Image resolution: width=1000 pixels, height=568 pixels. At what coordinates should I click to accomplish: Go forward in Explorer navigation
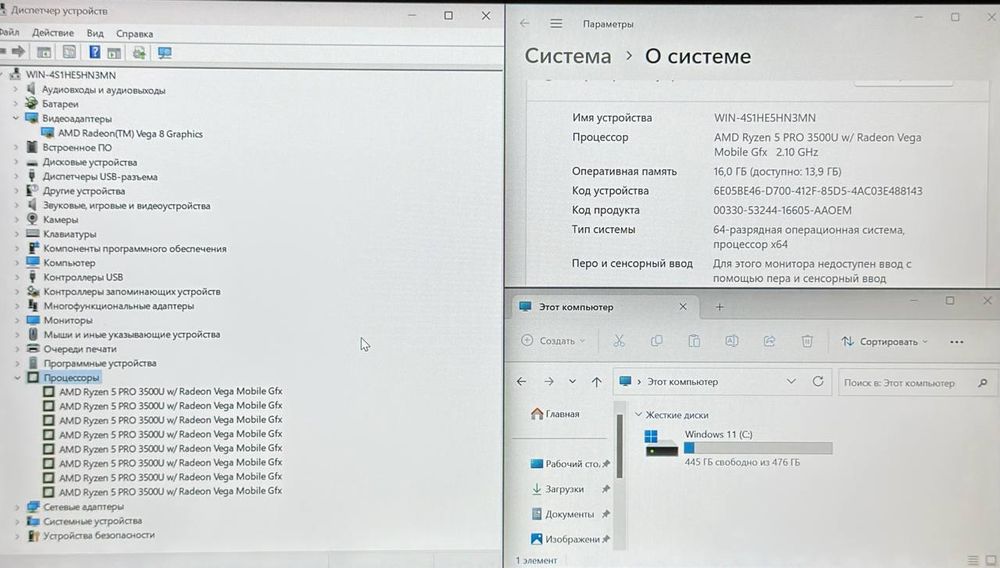(x=548, y=381)
